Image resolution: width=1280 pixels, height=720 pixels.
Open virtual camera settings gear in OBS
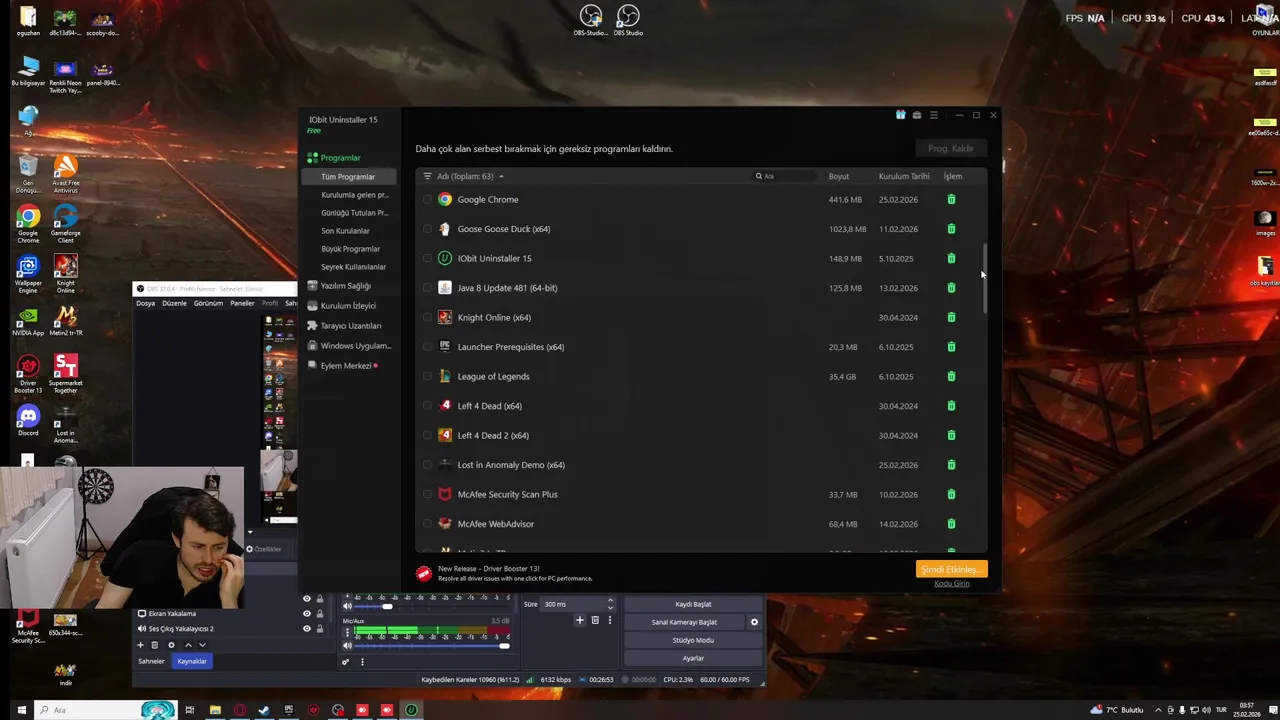pyautogui.click(x=754, y=622)
